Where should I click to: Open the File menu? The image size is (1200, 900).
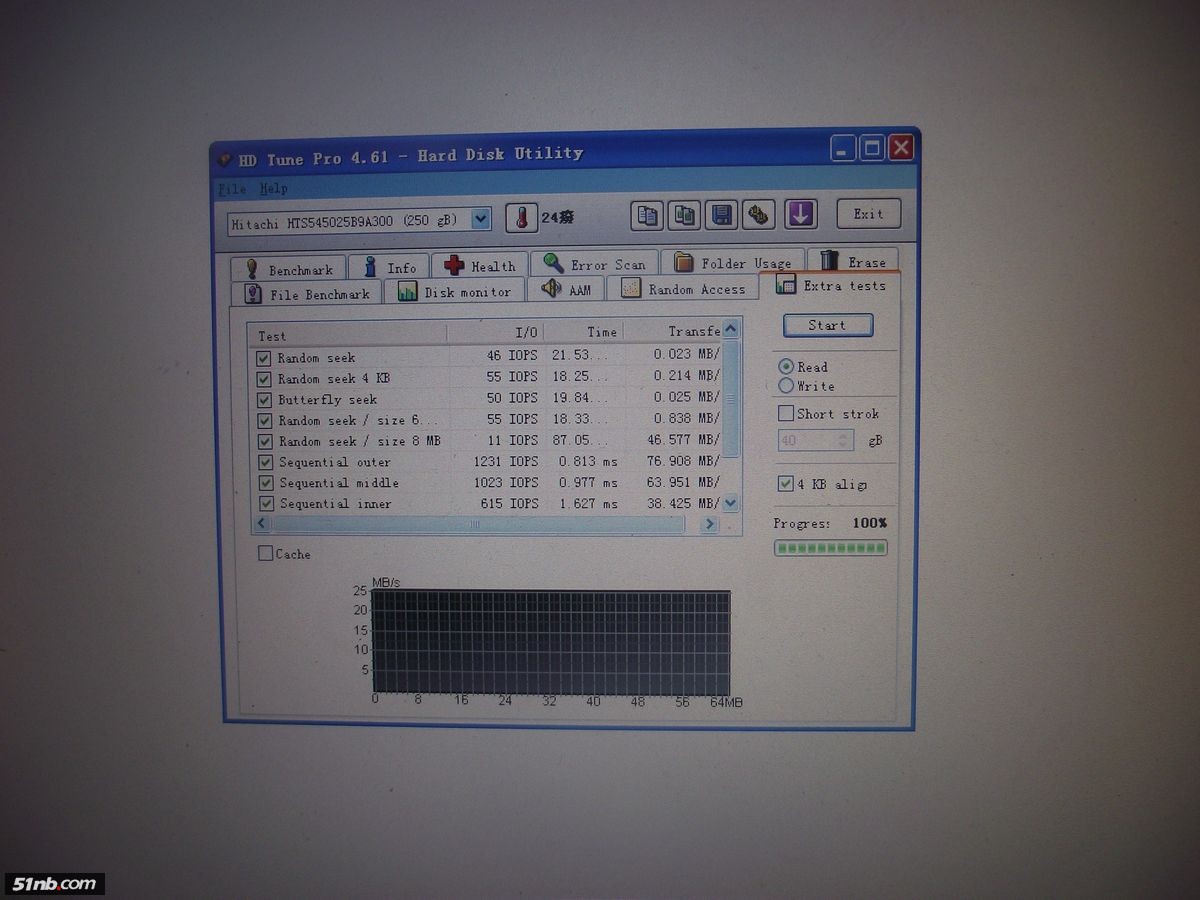232,189
